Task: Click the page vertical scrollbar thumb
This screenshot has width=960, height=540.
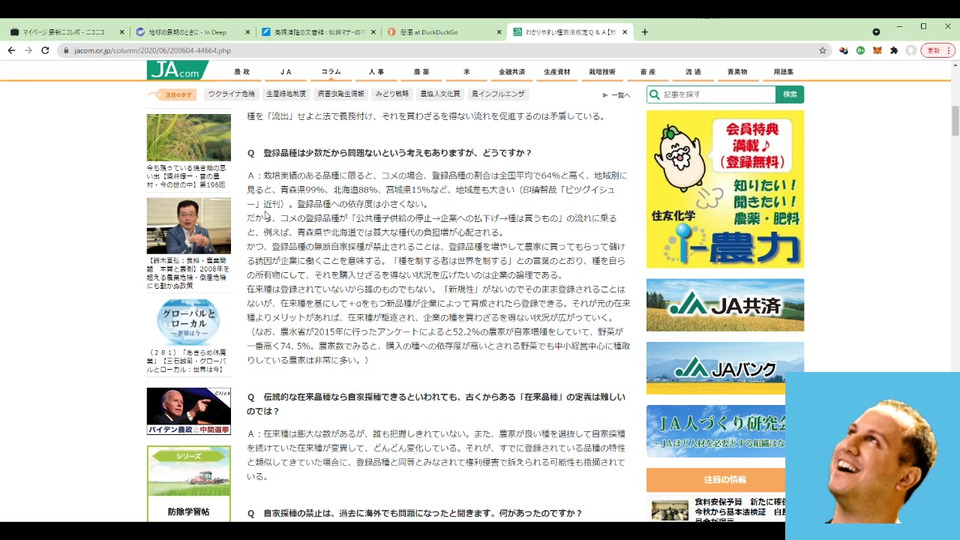Action: [954, 121]
